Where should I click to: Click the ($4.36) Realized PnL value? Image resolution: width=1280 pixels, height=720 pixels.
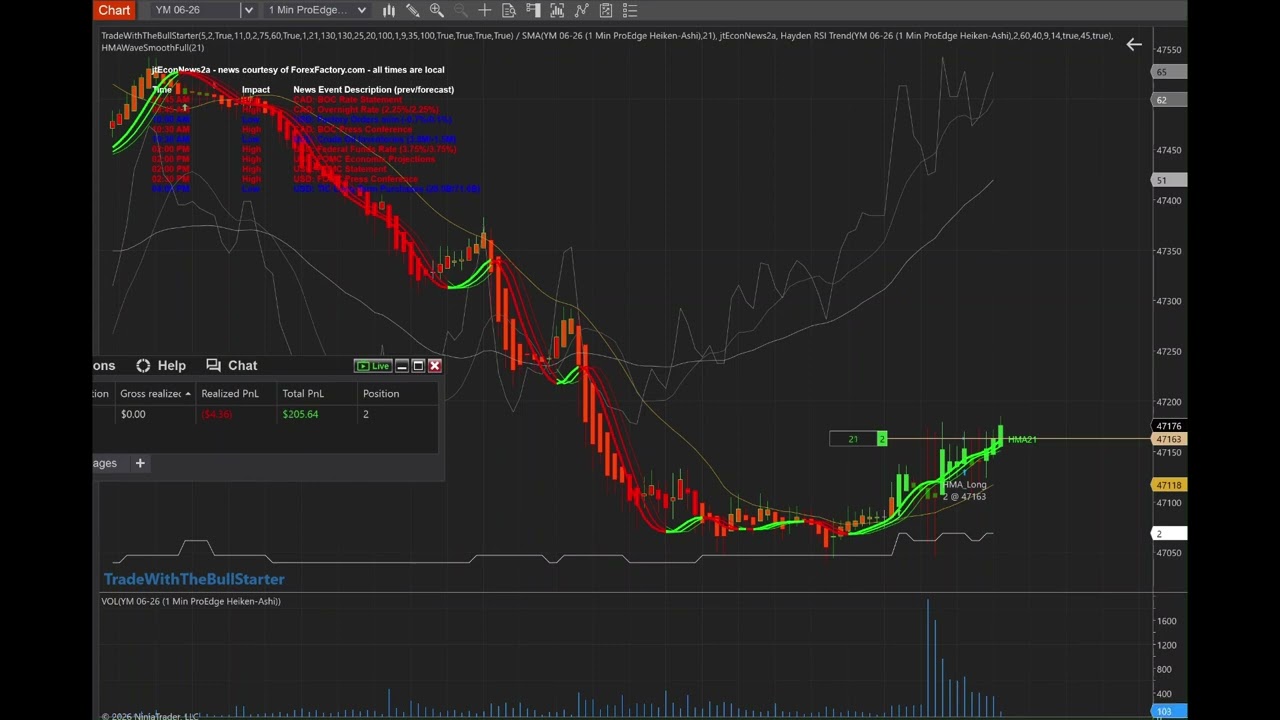click(217, 414)
